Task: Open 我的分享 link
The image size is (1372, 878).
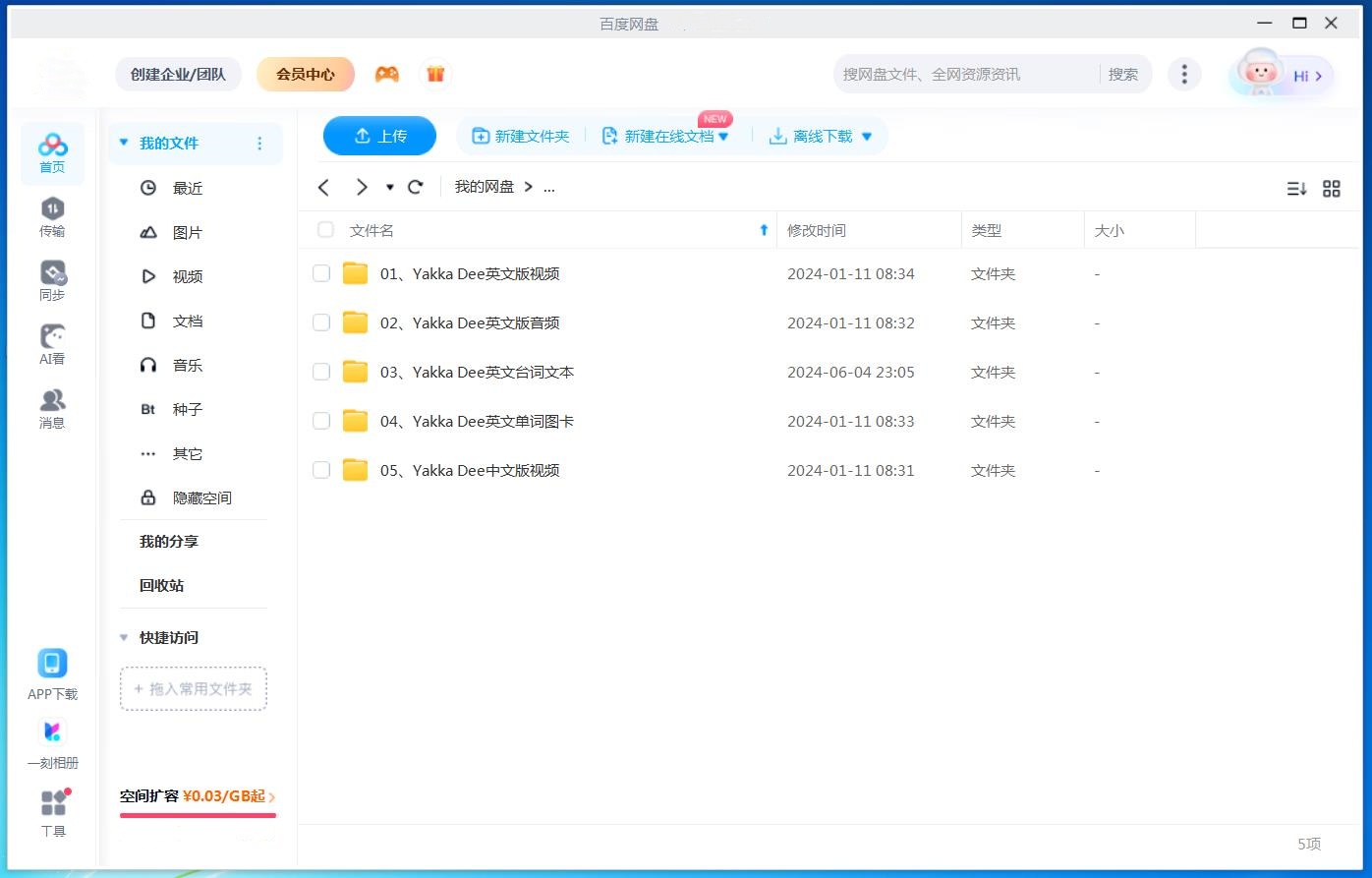Action: pyautogui.click(x=169, y=542)
